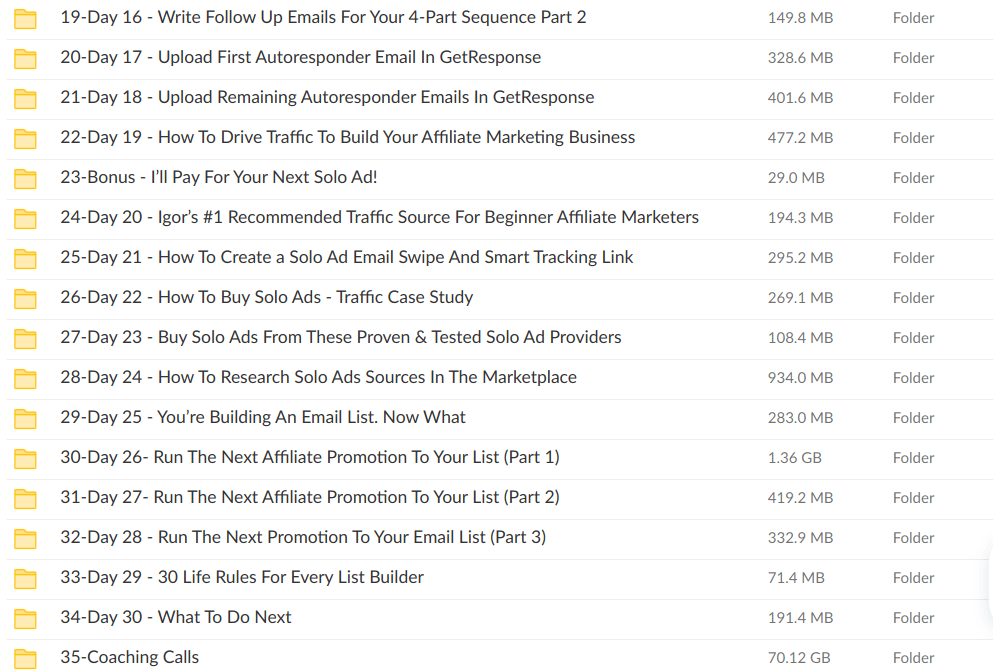The image size is (993, 671).
Task: Open 27-Day 23 Buy Solo Ads folder
Action: click(x=340, y=337)
